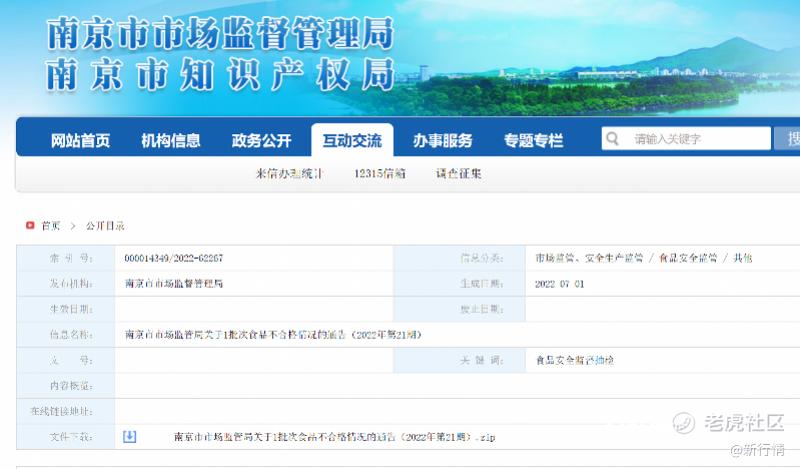Click the category value 市场监管、安全生产监管
Screen dimensions: 800x469
coord(589,258)
